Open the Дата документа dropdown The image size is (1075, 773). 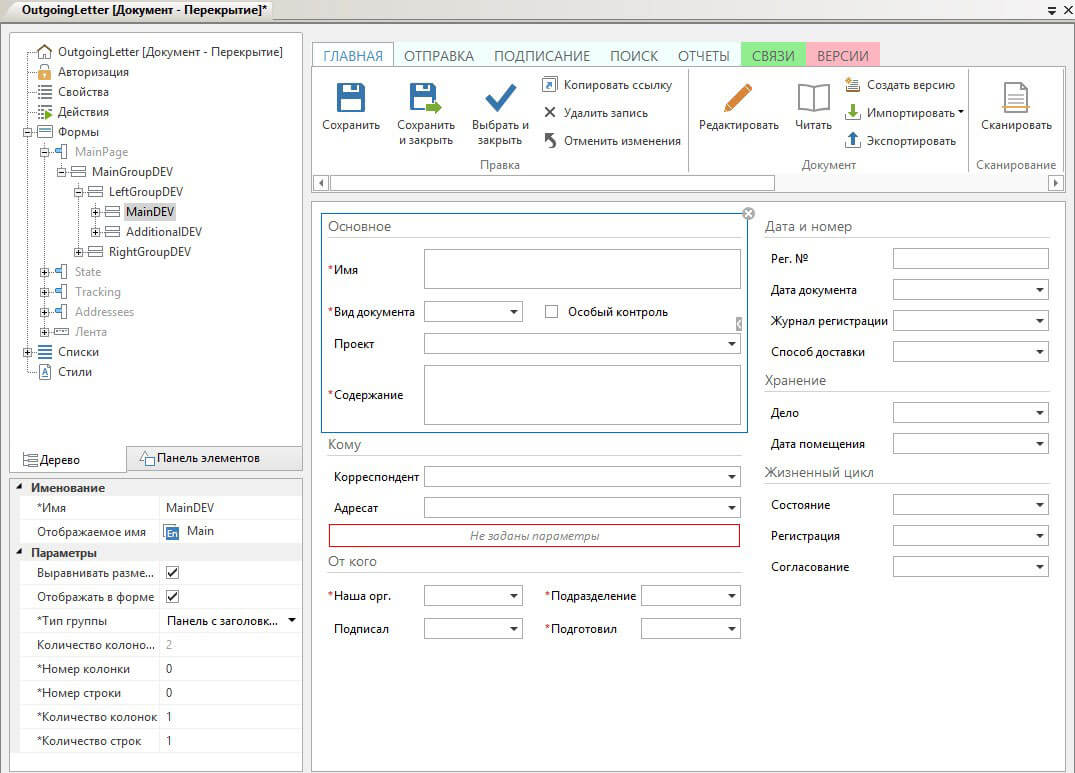[x=1039, y=290]
